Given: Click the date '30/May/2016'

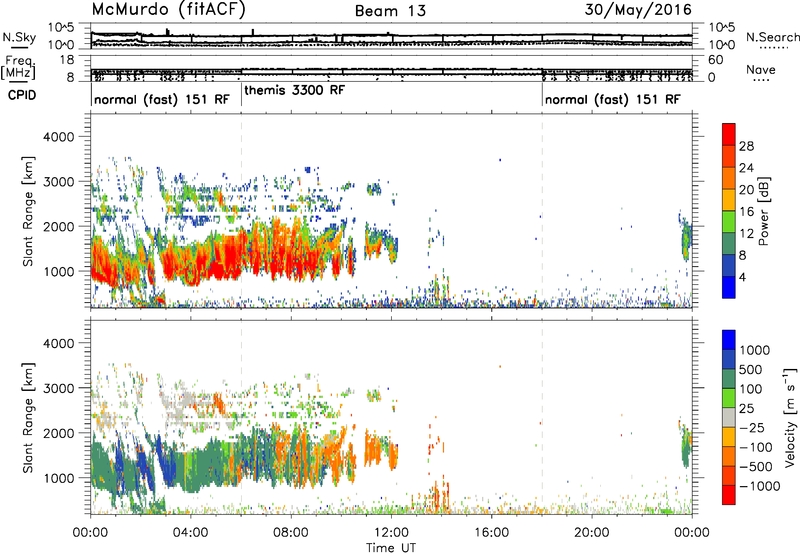Looking at the screenshot, I should pyautogui.click(x=638, y=10).
